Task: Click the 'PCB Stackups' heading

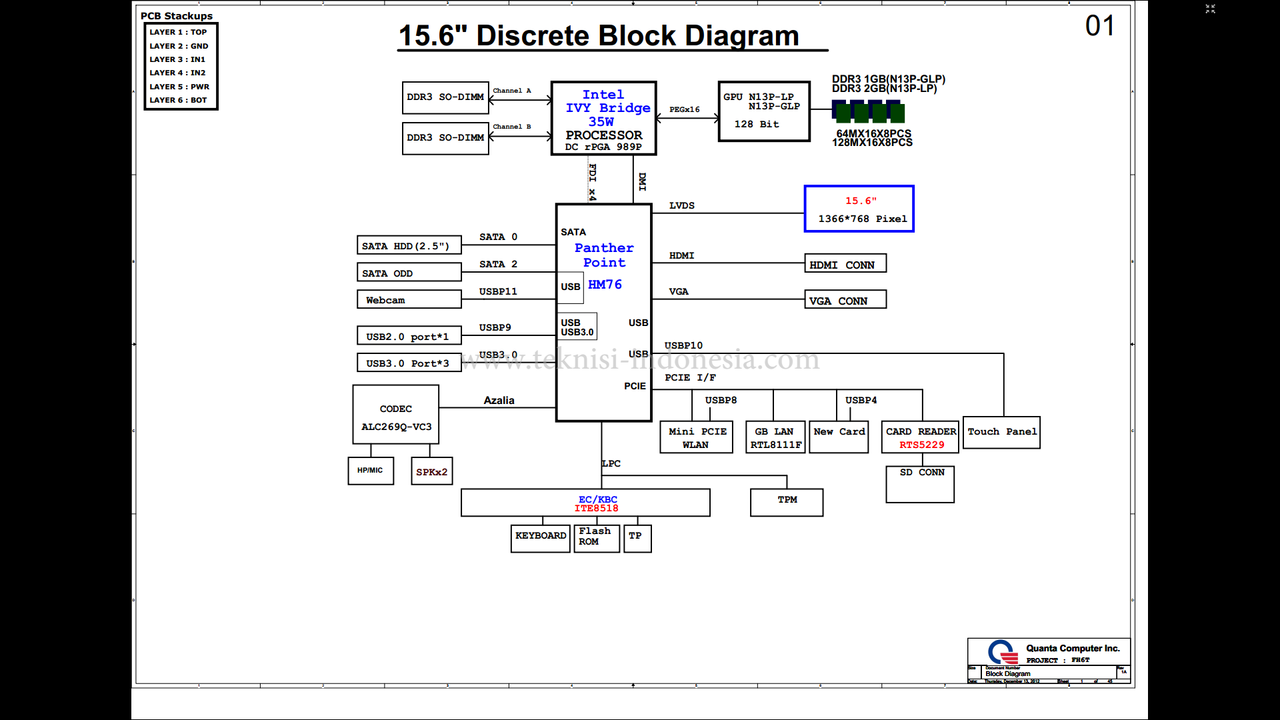Action: [177, 16]
